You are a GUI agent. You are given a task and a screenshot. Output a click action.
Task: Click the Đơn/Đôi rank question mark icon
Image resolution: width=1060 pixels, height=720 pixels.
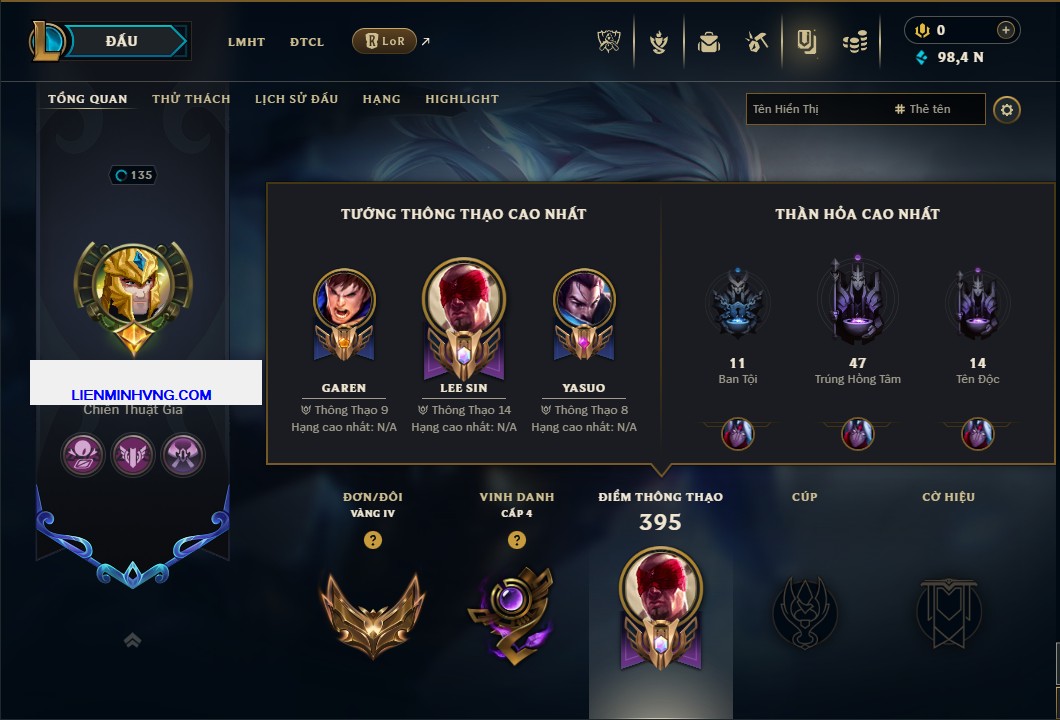click(x=372, y=539)
